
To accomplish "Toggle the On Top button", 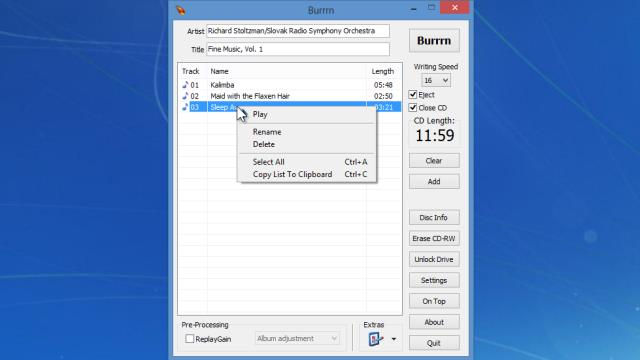I will click(434, 301).
